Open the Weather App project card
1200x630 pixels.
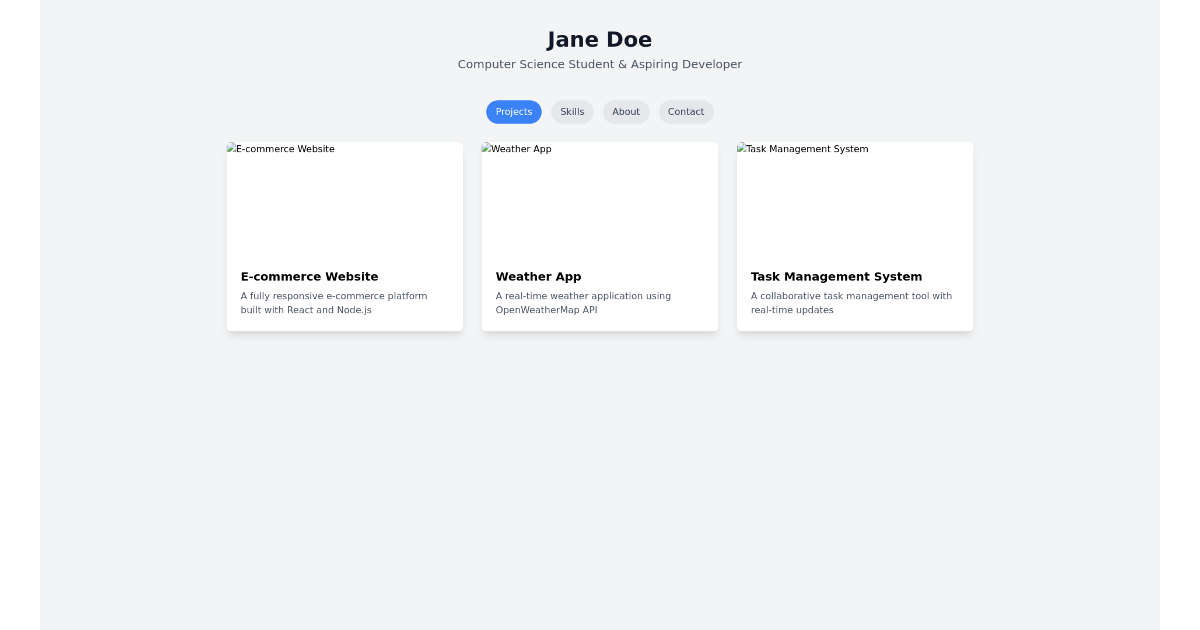point(600,237)
